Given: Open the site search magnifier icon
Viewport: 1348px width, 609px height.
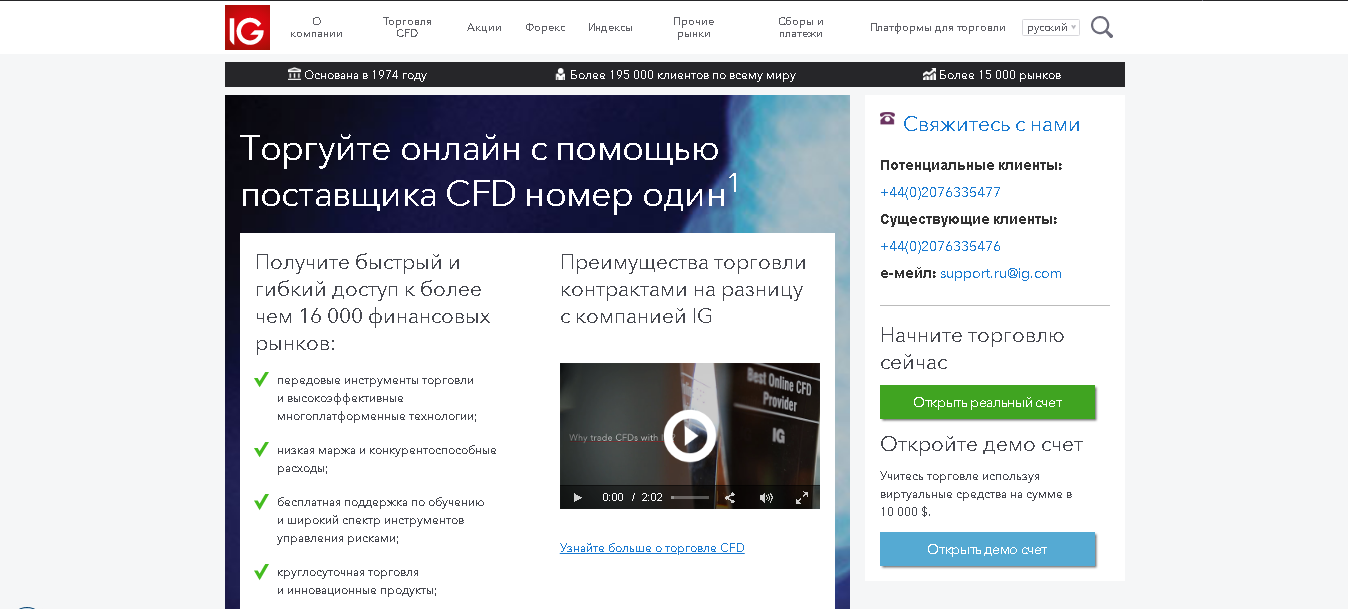Looking at the screenshot, I should click(x=1101, y=27).
